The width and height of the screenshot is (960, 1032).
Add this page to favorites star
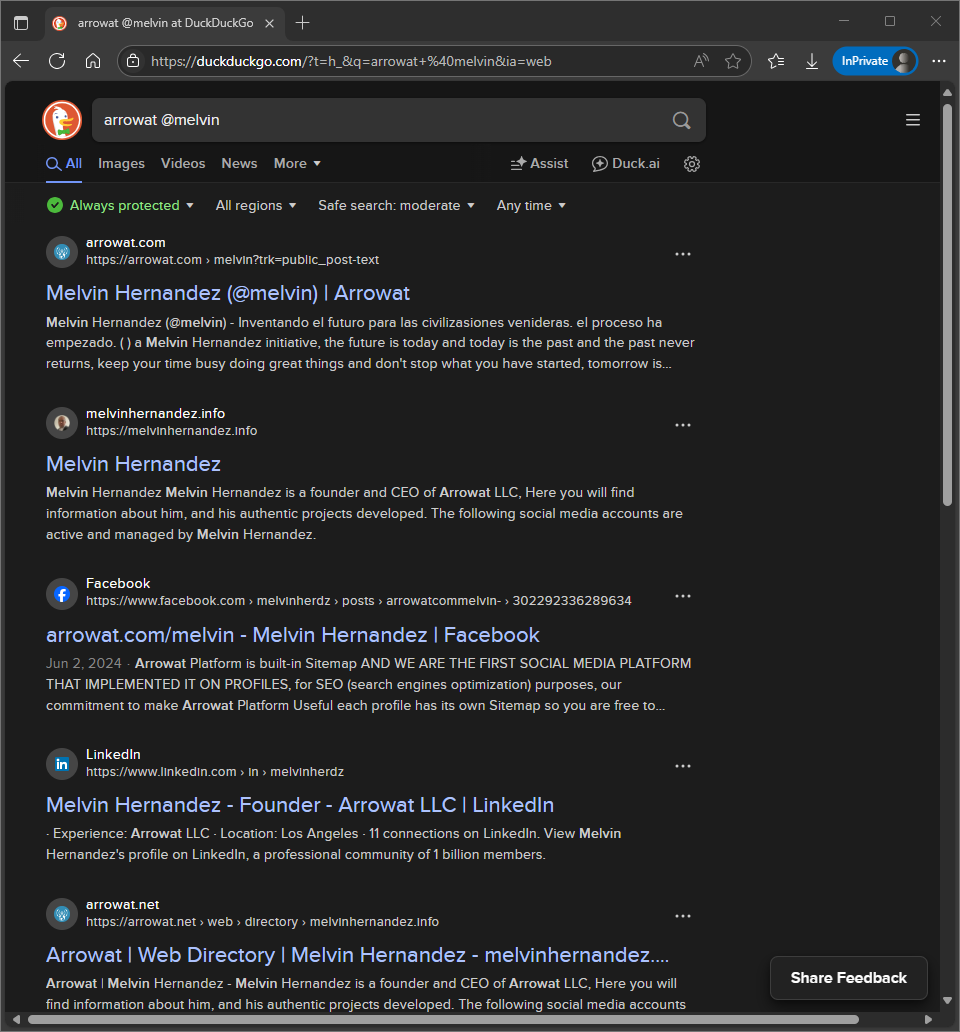(x=733, y=61)
